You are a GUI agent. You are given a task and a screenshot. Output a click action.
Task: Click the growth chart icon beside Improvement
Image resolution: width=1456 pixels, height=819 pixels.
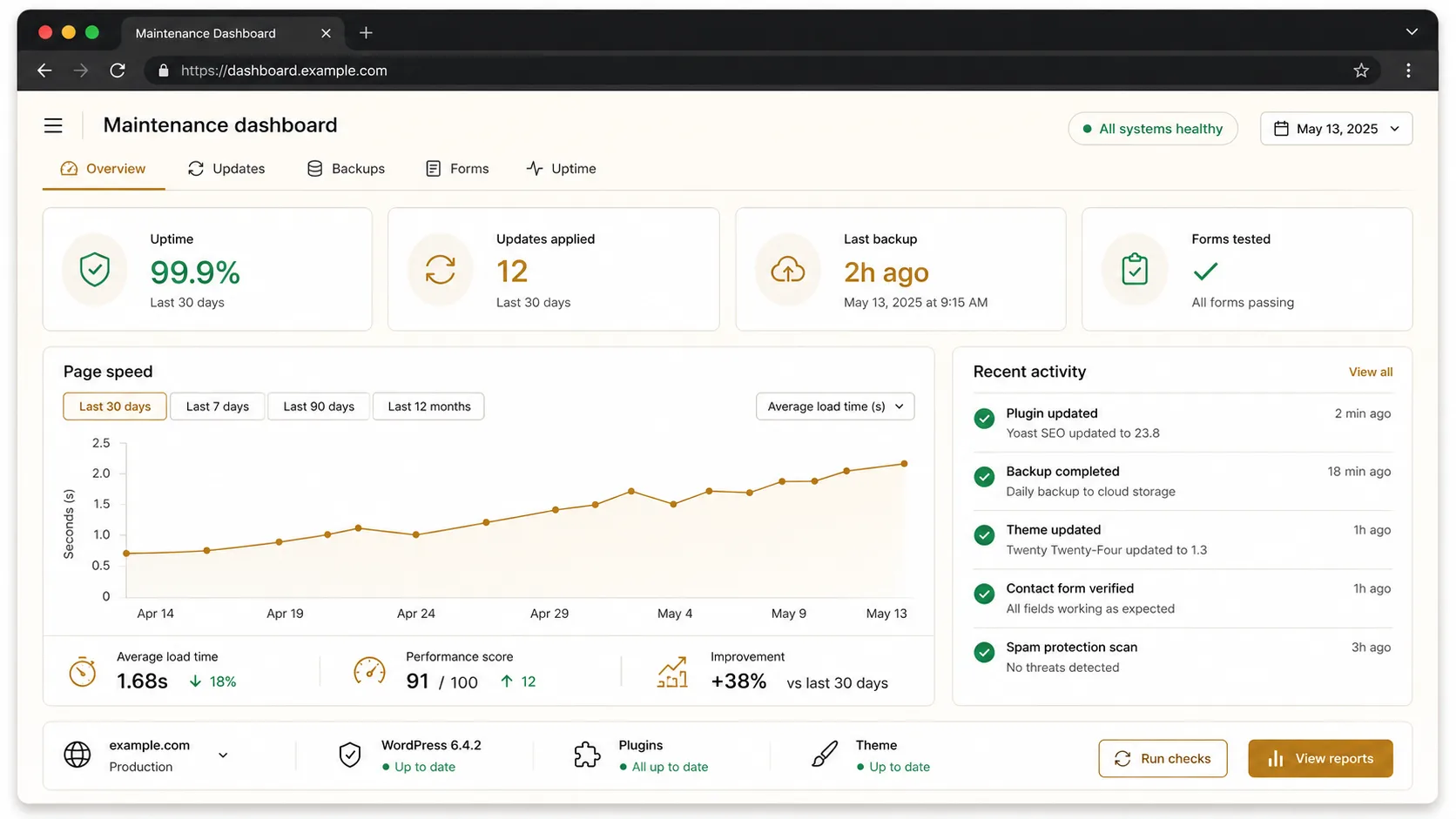(x=672, y=672)
